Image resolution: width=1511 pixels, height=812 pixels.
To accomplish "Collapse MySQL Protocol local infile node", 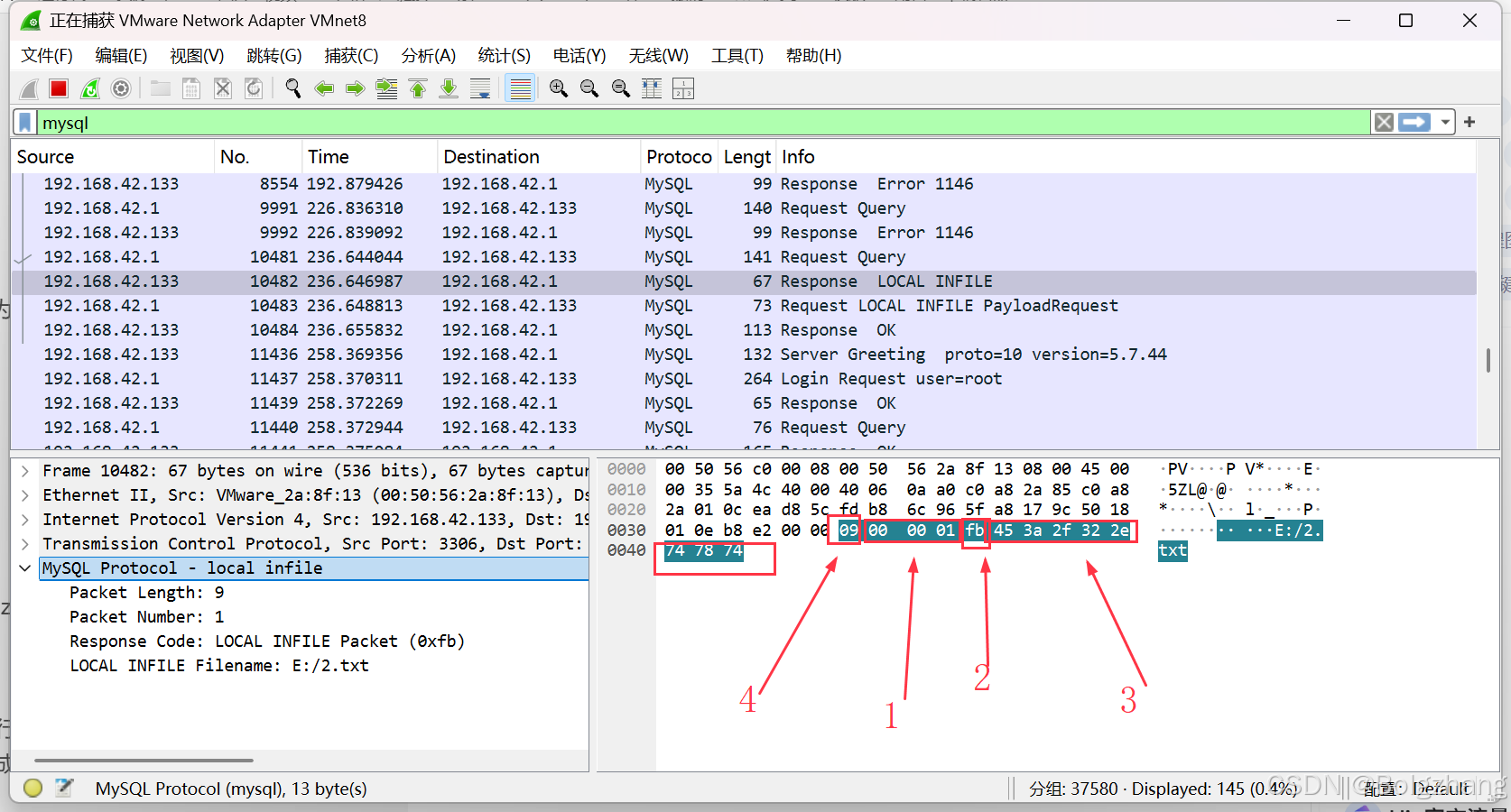I will [x=25, y=568].
